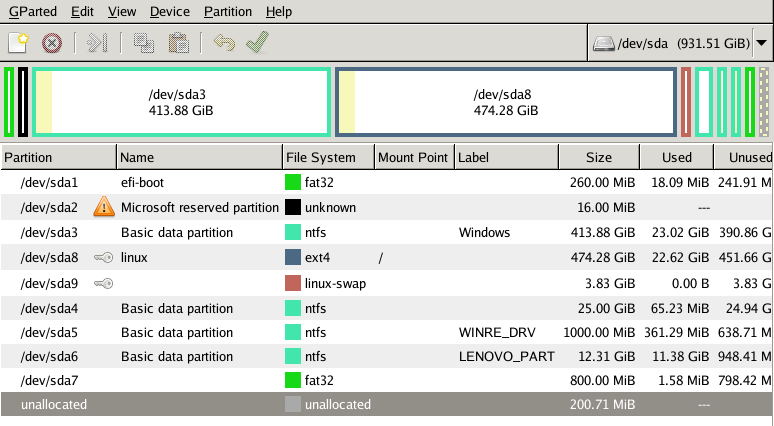This screenshot has height=426, width=774.
Task: Select /dev/sda3 block in the disk map
Action: [x=181, y=102]
